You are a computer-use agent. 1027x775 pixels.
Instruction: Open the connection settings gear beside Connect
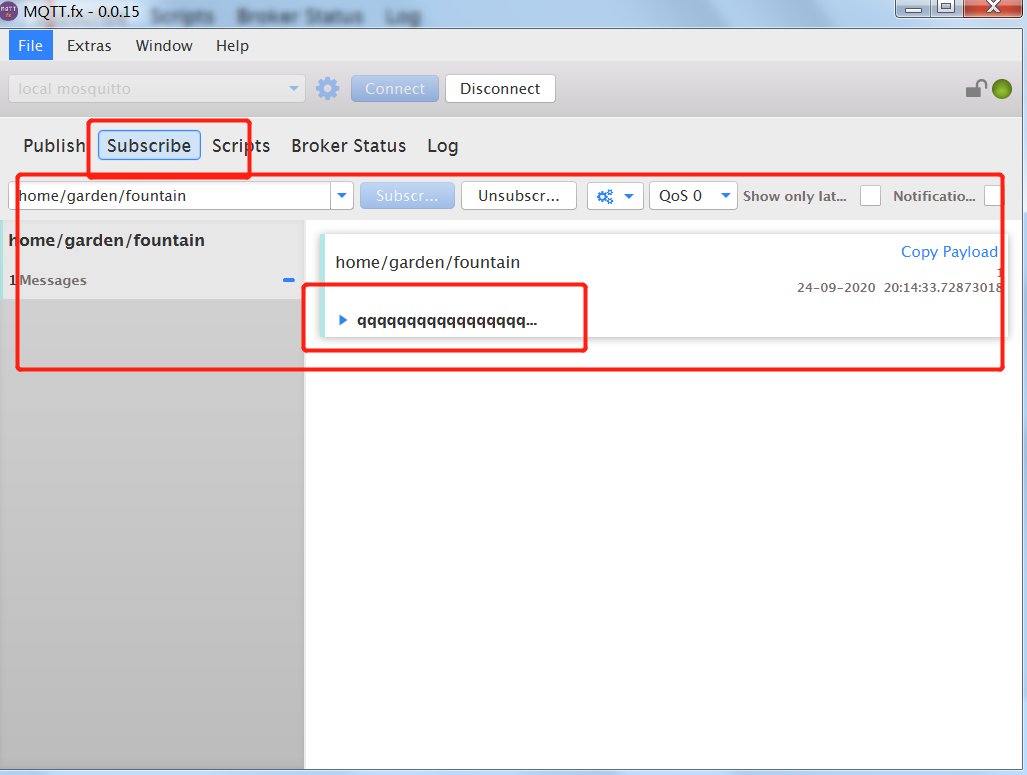coord(327,88)
